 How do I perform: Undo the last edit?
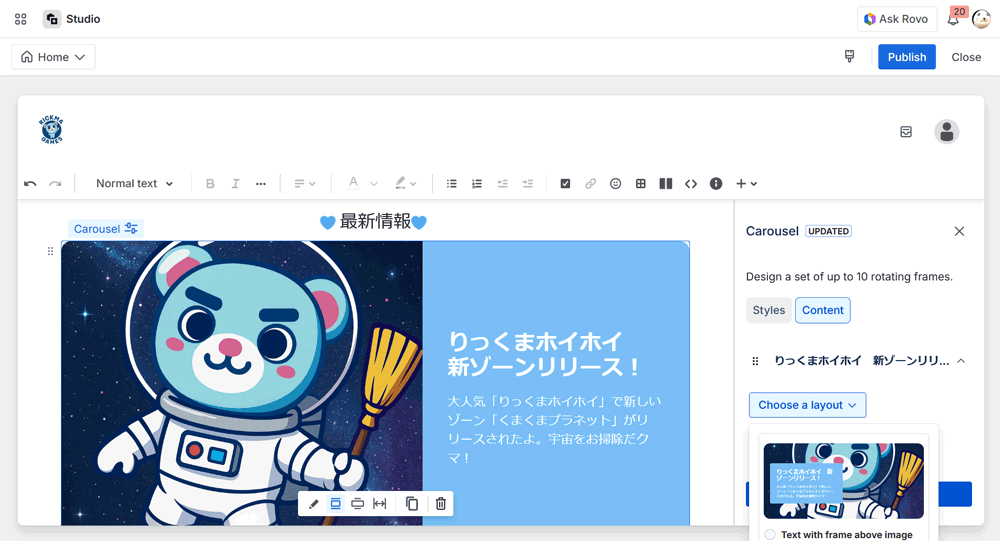(x=30, y=184)
